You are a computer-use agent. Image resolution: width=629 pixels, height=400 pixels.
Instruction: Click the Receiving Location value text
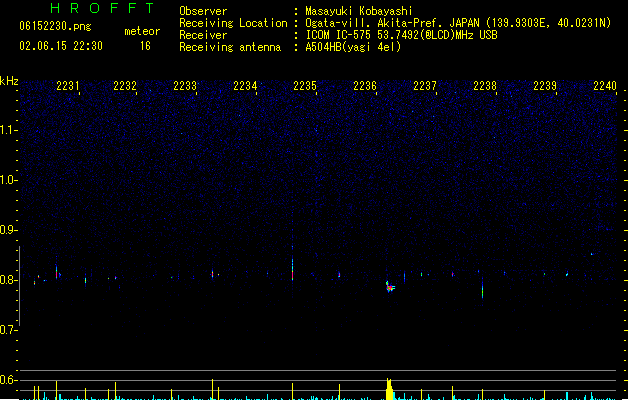pos(458,23)
